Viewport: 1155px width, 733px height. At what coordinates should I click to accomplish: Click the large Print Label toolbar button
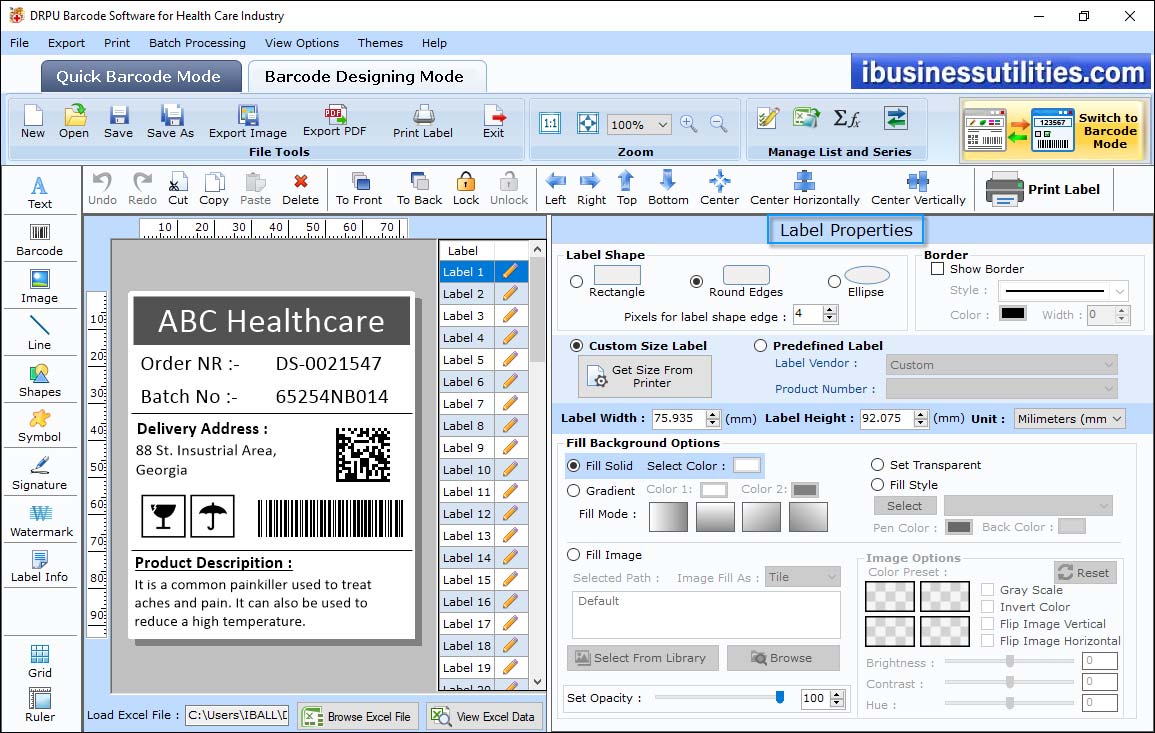tap(1042, 189)
